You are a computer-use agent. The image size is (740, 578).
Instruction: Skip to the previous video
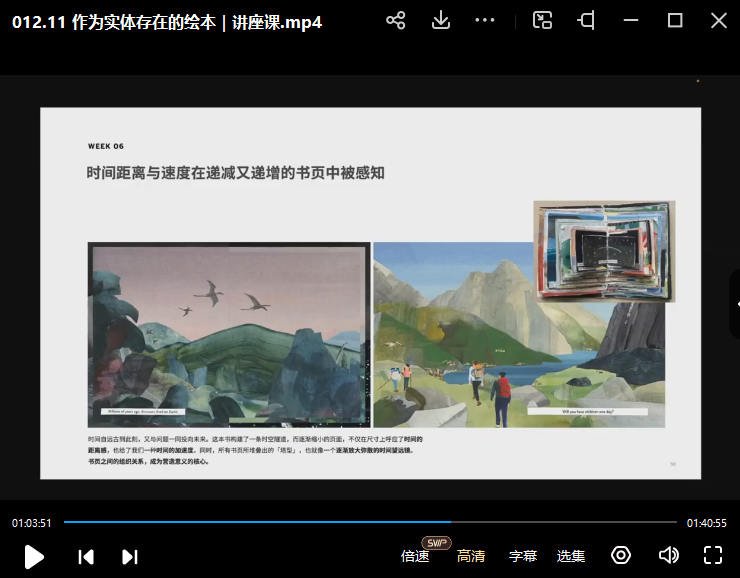(x=86, y=557)
